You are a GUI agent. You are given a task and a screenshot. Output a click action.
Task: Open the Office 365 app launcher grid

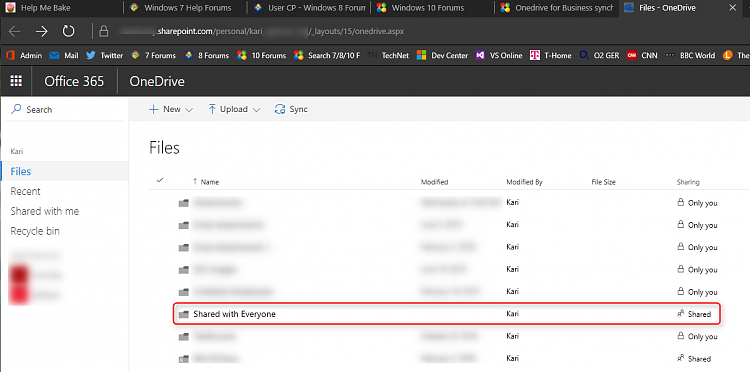[x=16, y=81]
